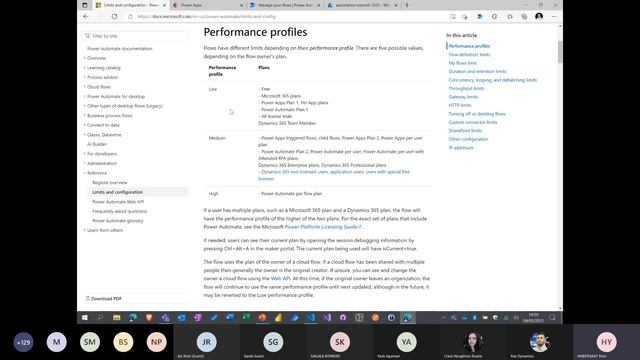Open the Web API inline link
Viewport: 640px width, 360px height.
280,278
